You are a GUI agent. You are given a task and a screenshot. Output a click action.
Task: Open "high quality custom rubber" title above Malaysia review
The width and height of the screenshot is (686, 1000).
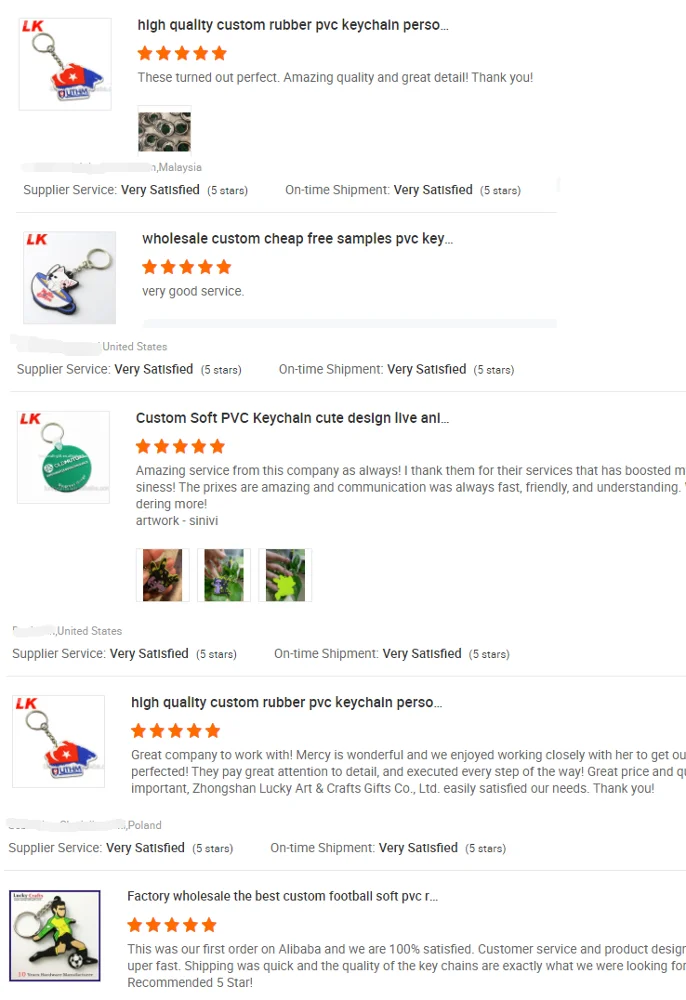click(x=293, y=25)
